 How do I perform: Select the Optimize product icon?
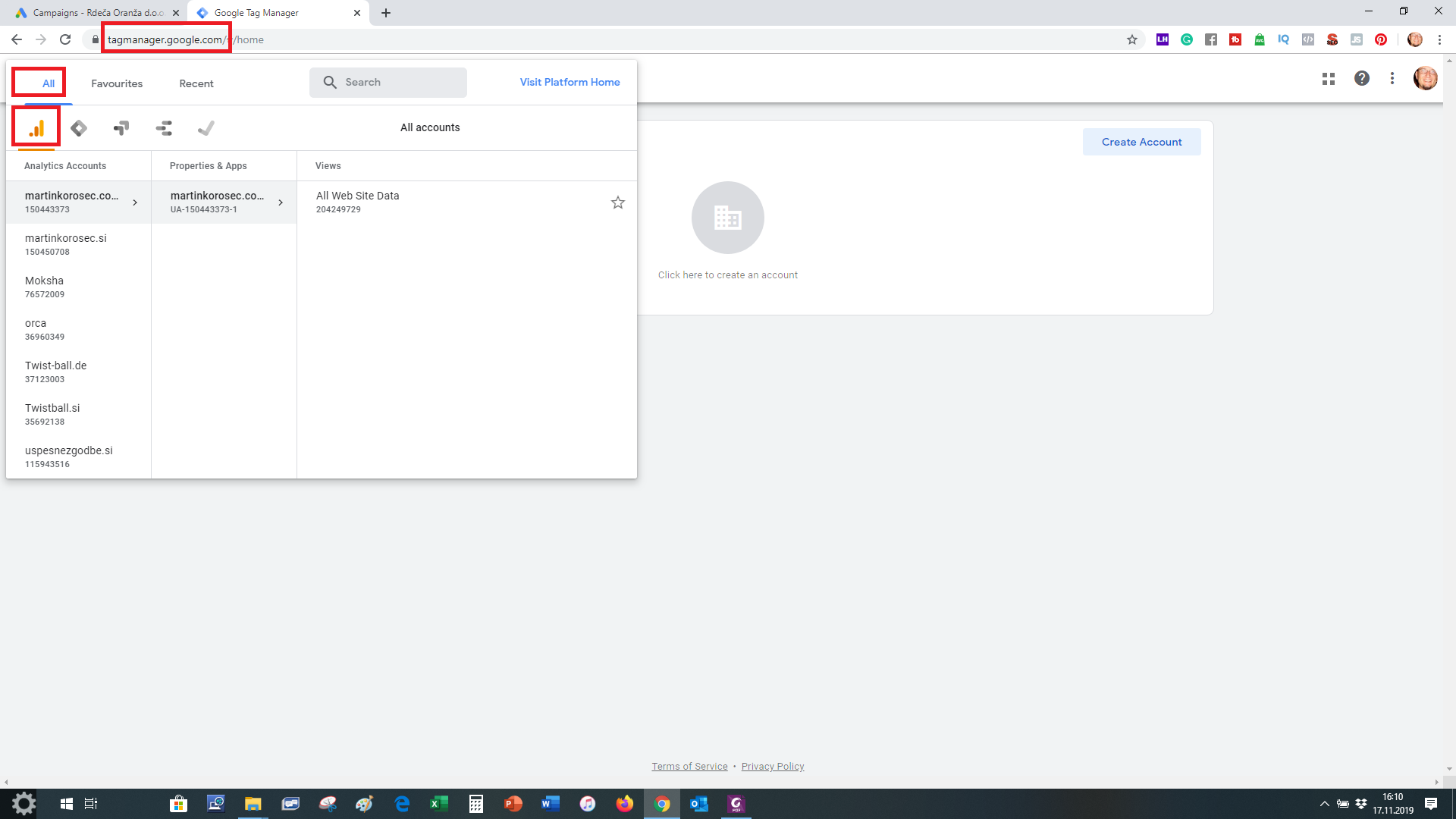click(121, 128)
